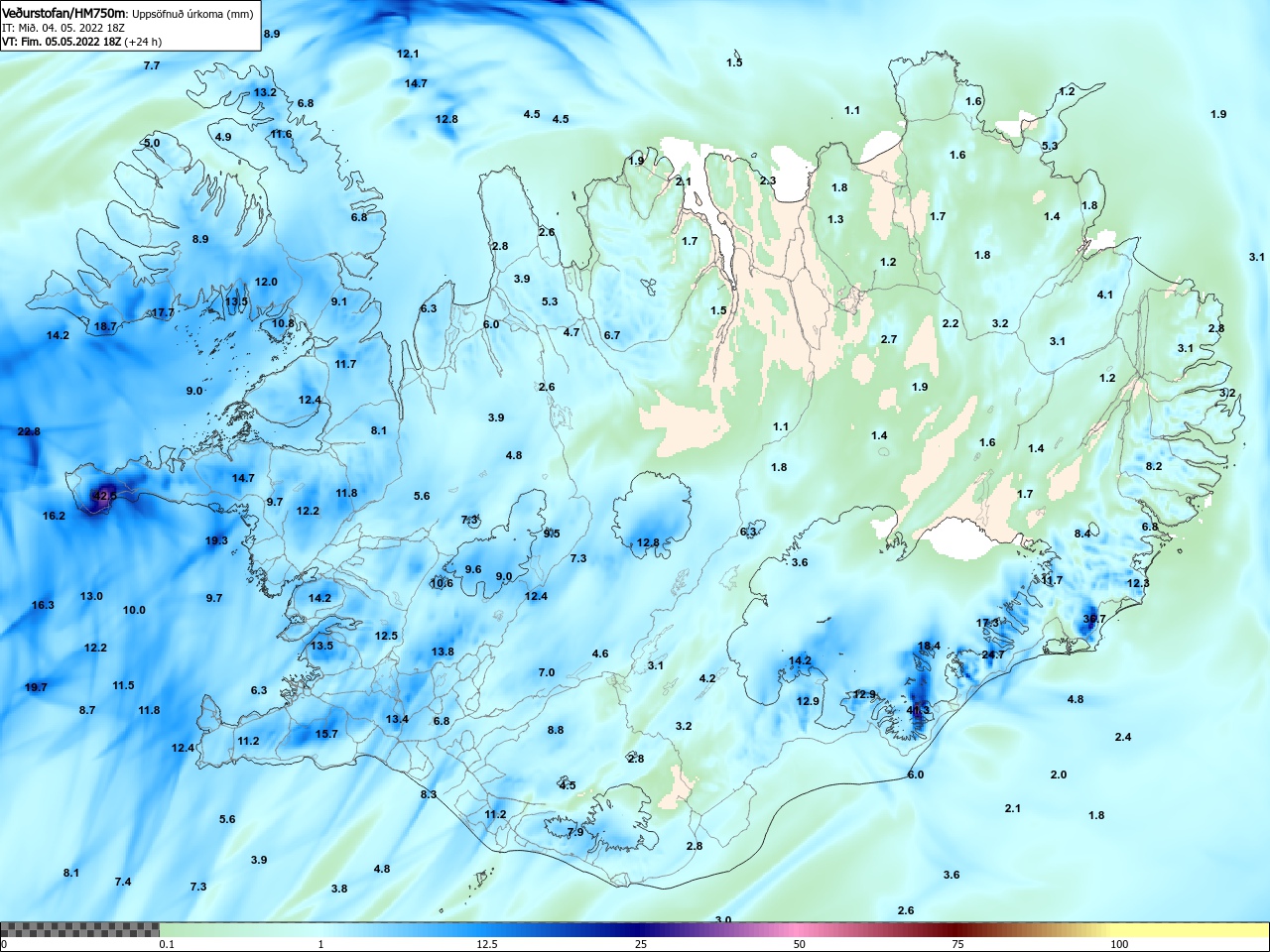Click the '75' legend tick label

pos(957,944)
